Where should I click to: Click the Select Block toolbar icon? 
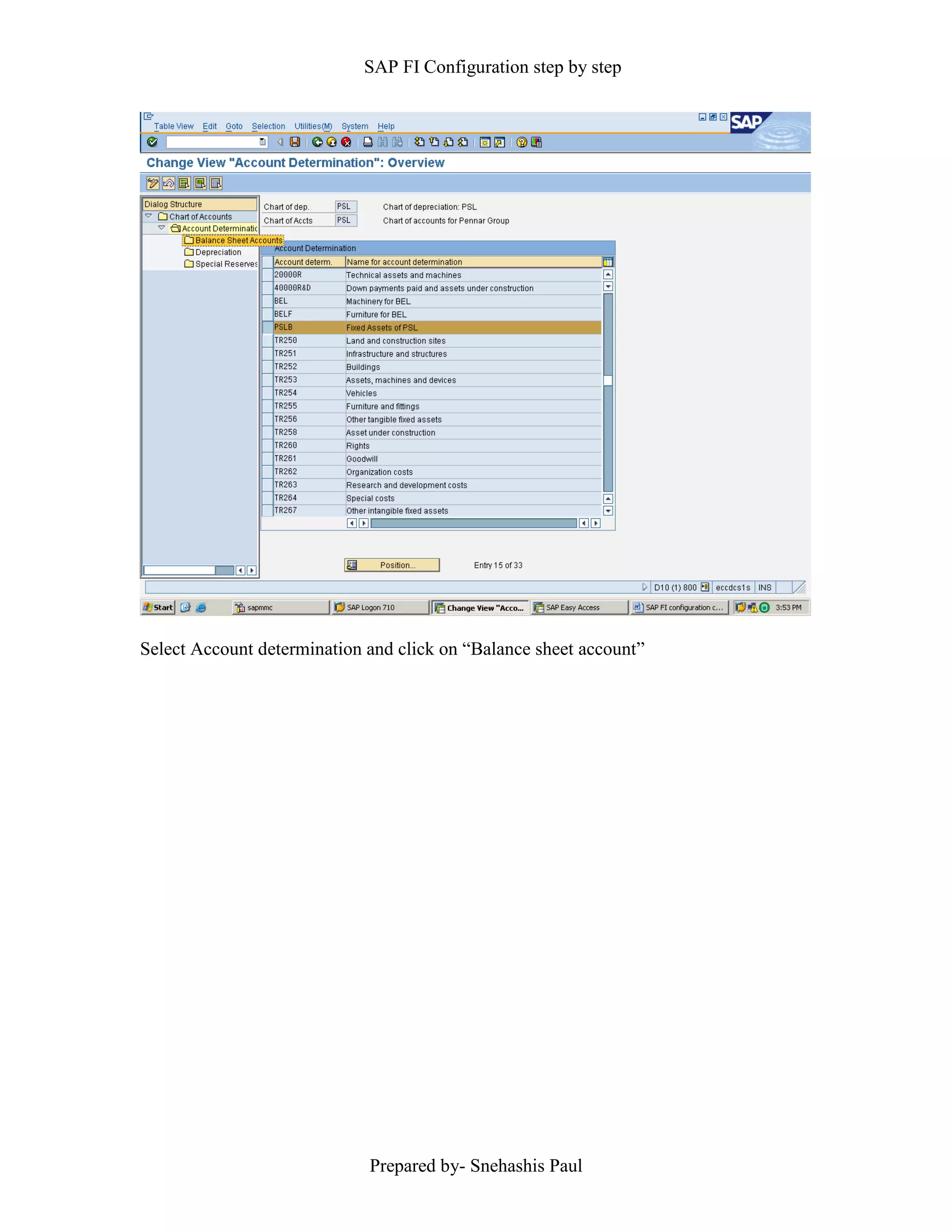pyautogui.click(x=200, y=183)
